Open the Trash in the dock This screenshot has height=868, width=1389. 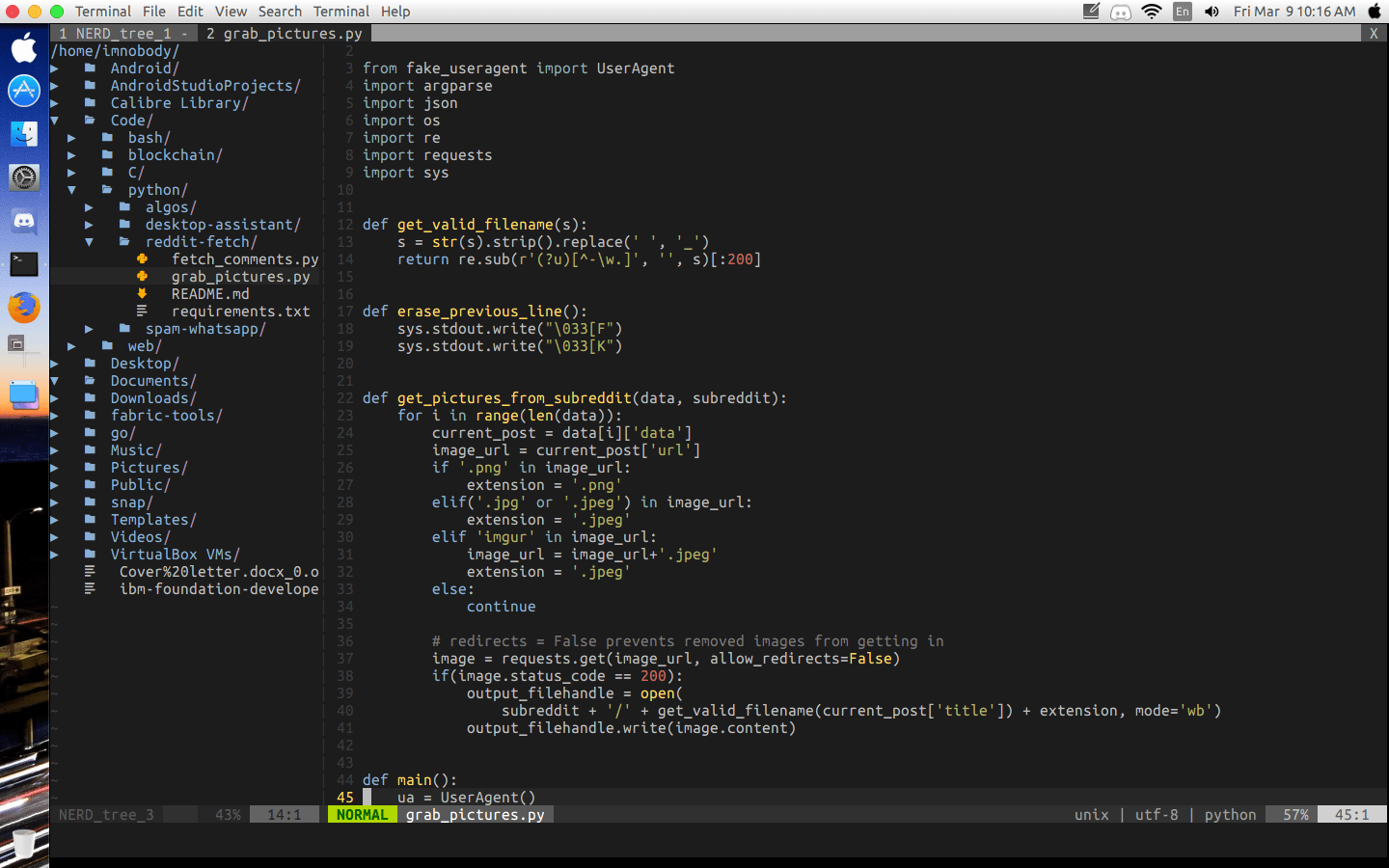24,843
